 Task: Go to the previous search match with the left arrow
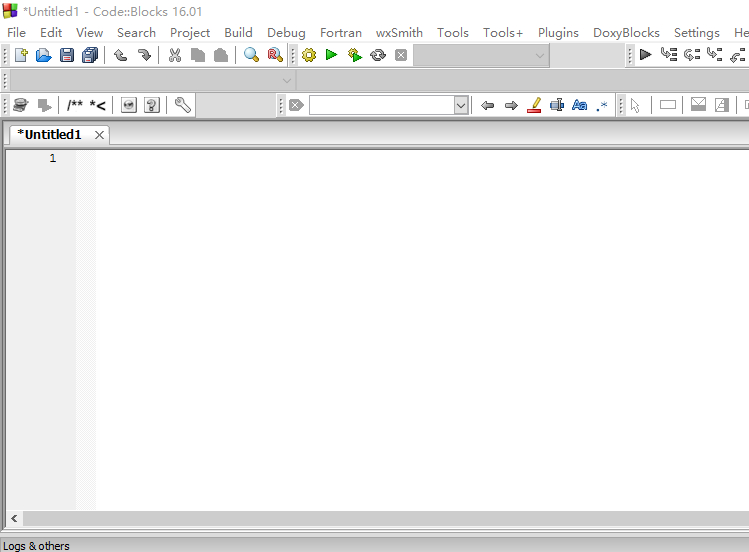pos(487,105)
